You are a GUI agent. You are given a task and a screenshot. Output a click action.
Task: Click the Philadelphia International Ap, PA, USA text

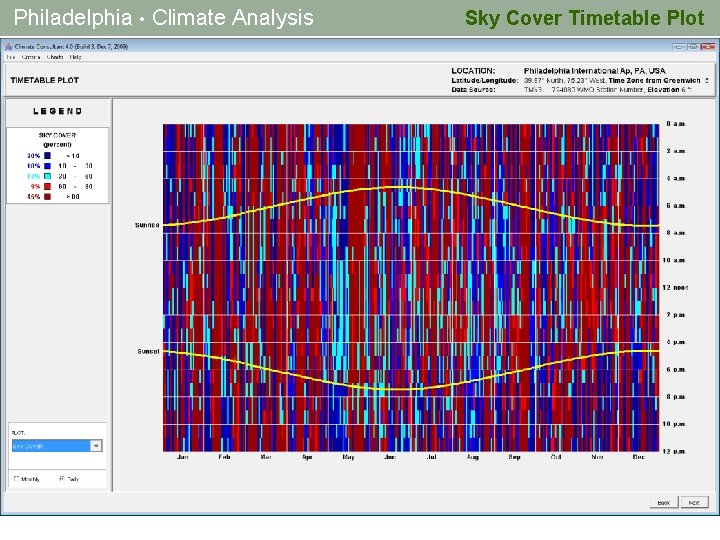coord(595,71)
